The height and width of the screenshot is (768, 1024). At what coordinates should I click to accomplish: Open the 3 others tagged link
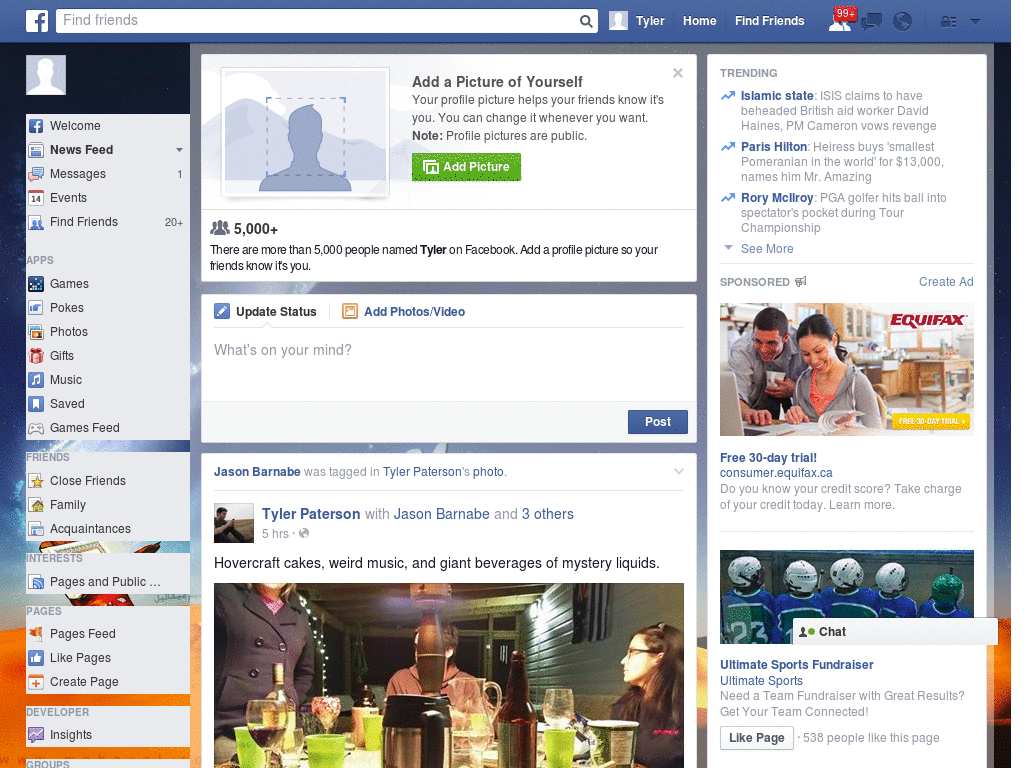pyautogui.click(x=547, y=514)
